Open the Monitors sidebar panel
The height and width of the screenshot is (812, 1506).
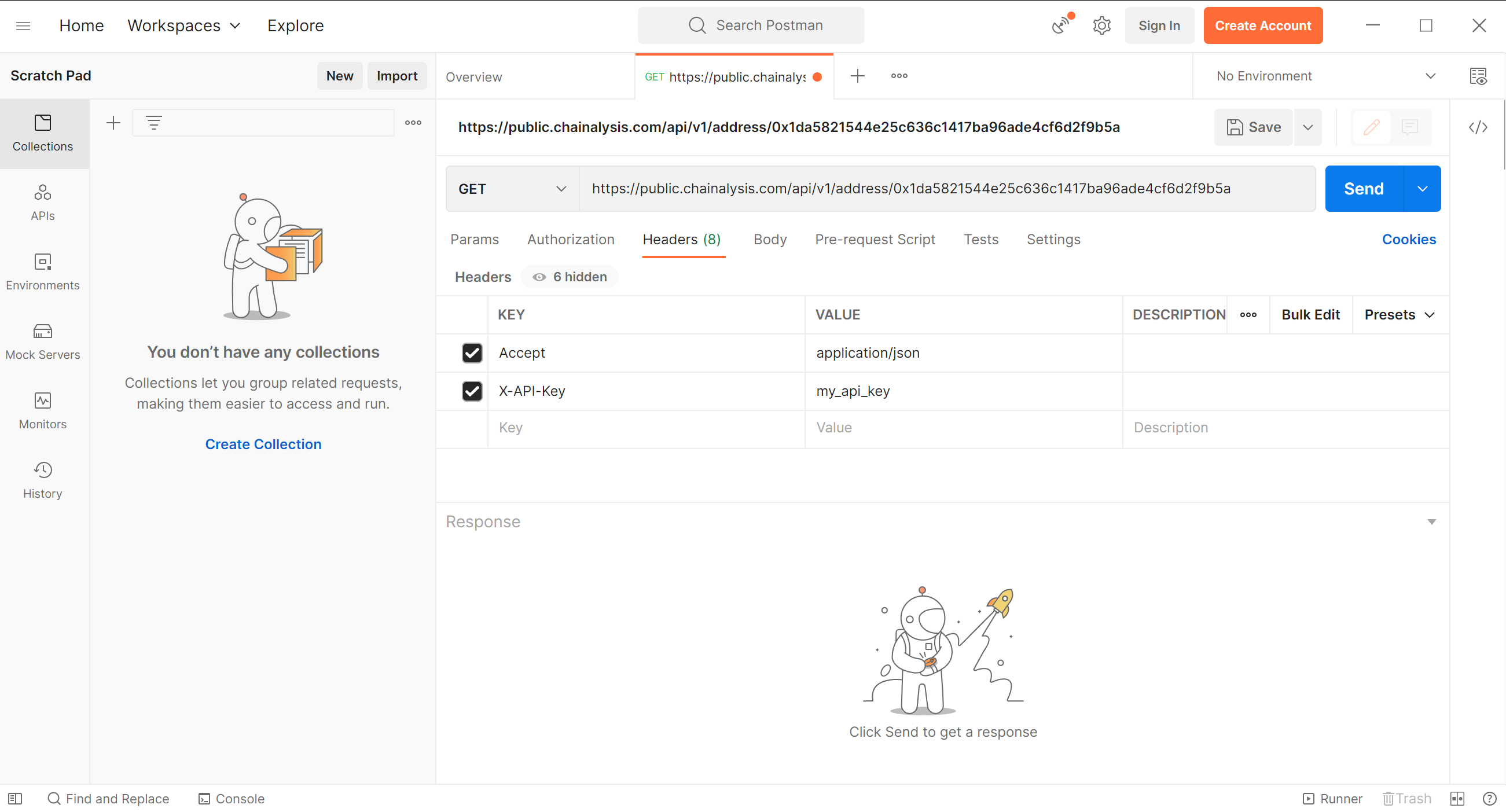coord(43,411)
